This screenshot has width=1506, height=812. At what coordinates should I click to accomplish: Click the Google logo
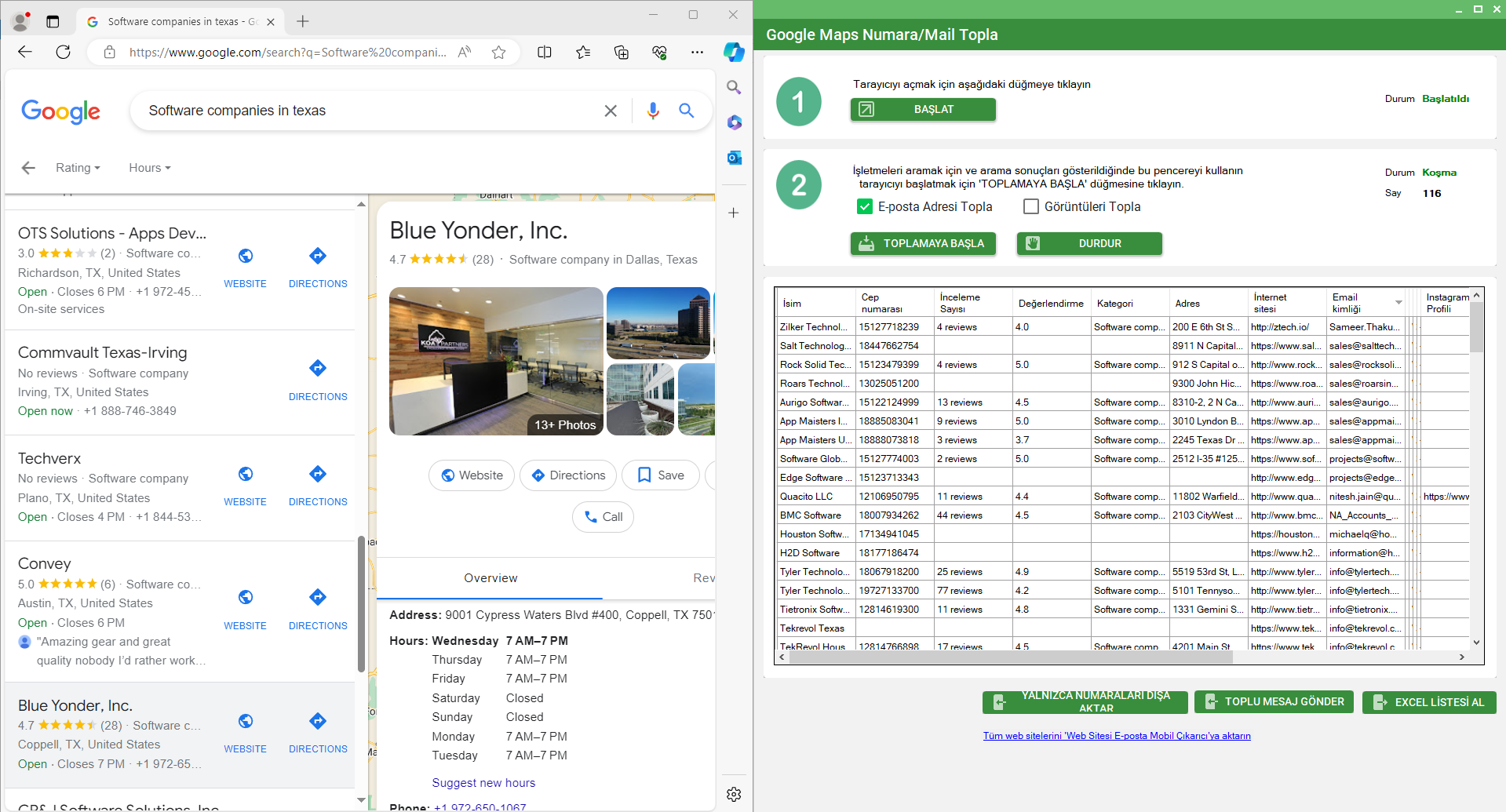coord(60,111)
